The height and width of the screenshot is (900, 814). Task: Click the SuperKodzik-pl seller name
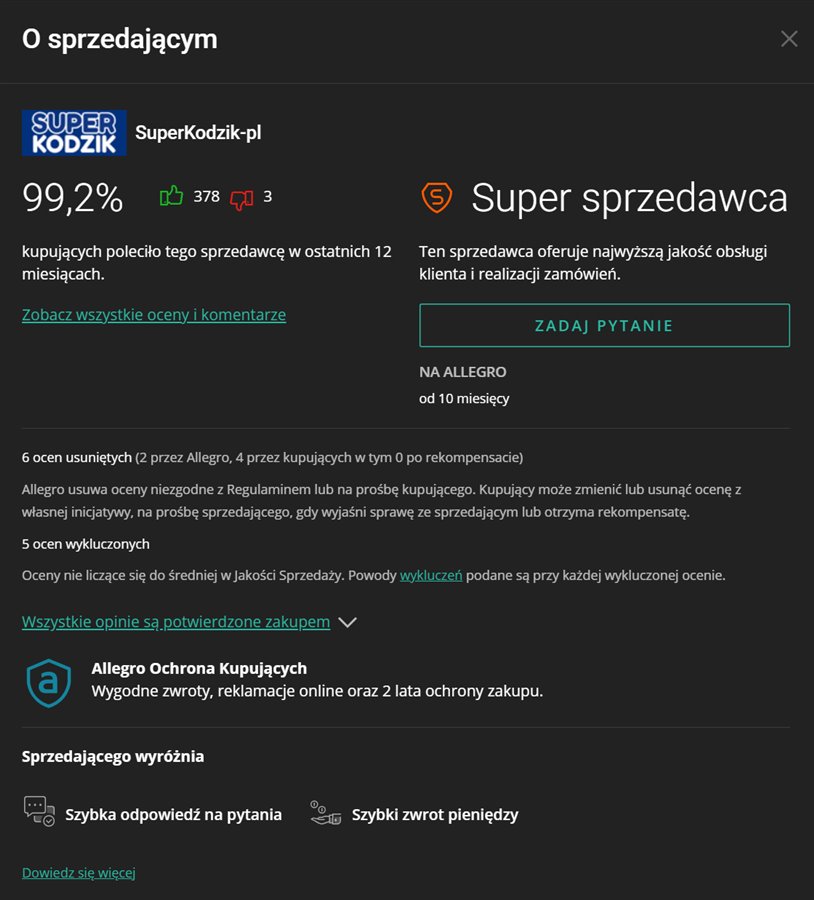(198, 133)
